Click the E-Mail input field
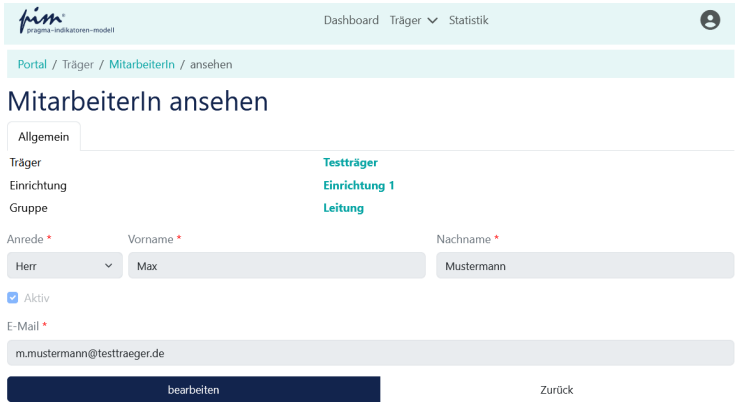Image resolution: width=744 pixels, height=415 pixels. tap(370, 353)
